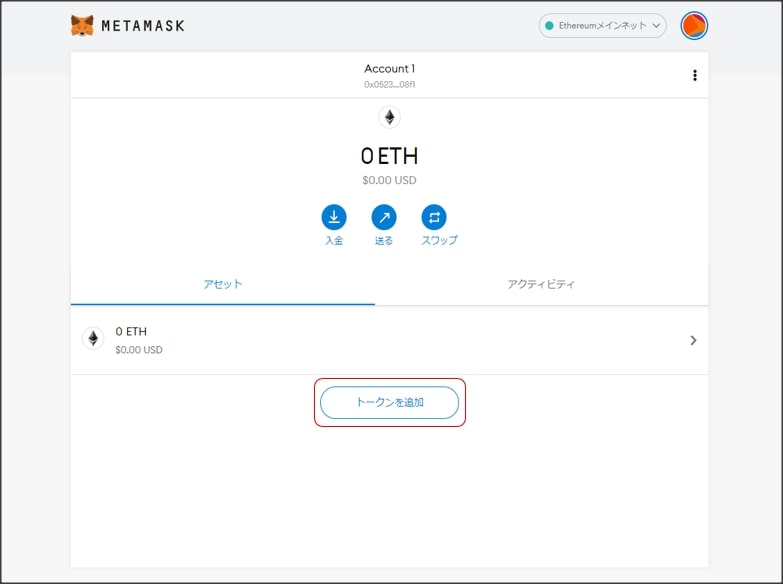Click the green network status dot

coord(549,26)
